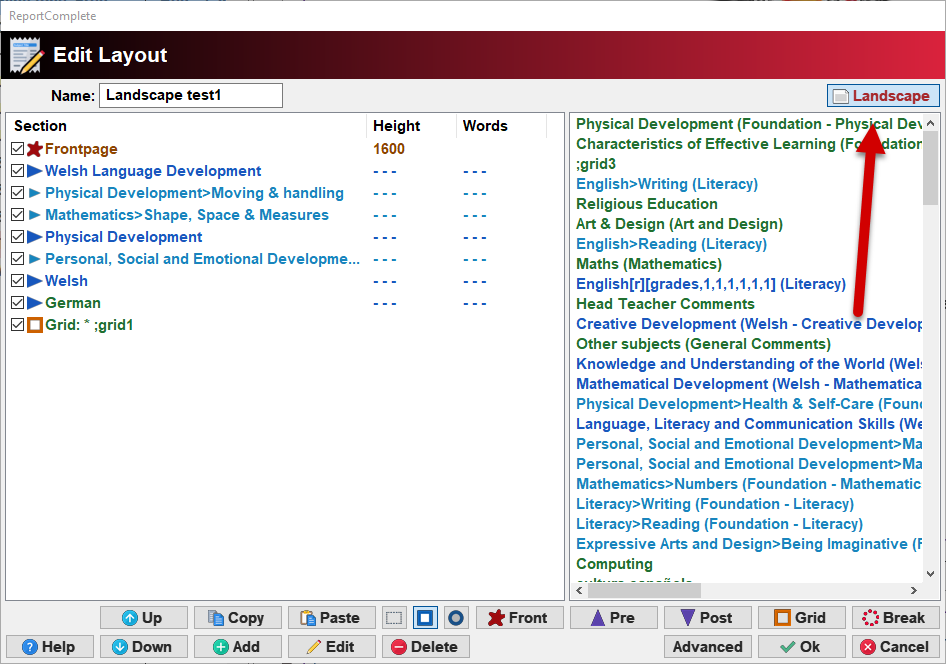
Task: Toggle the Landscape orientation button
Action: coord(883,96)
